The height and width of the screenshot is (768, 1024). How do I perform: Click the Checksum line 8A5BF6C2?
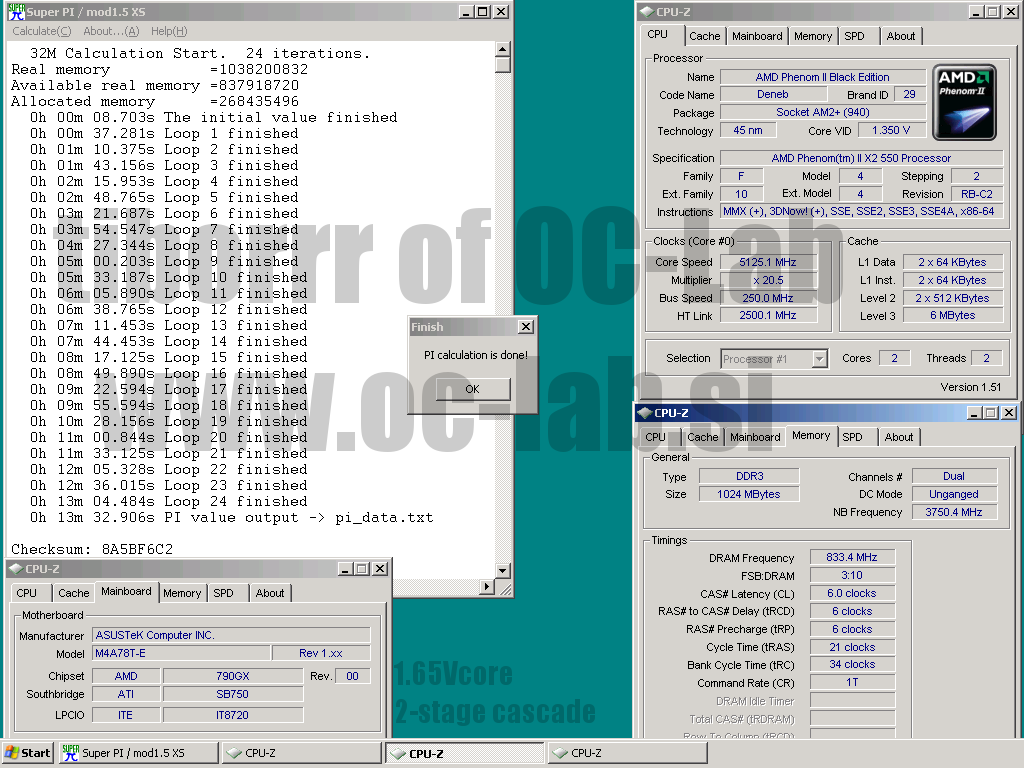pos(92,549)
